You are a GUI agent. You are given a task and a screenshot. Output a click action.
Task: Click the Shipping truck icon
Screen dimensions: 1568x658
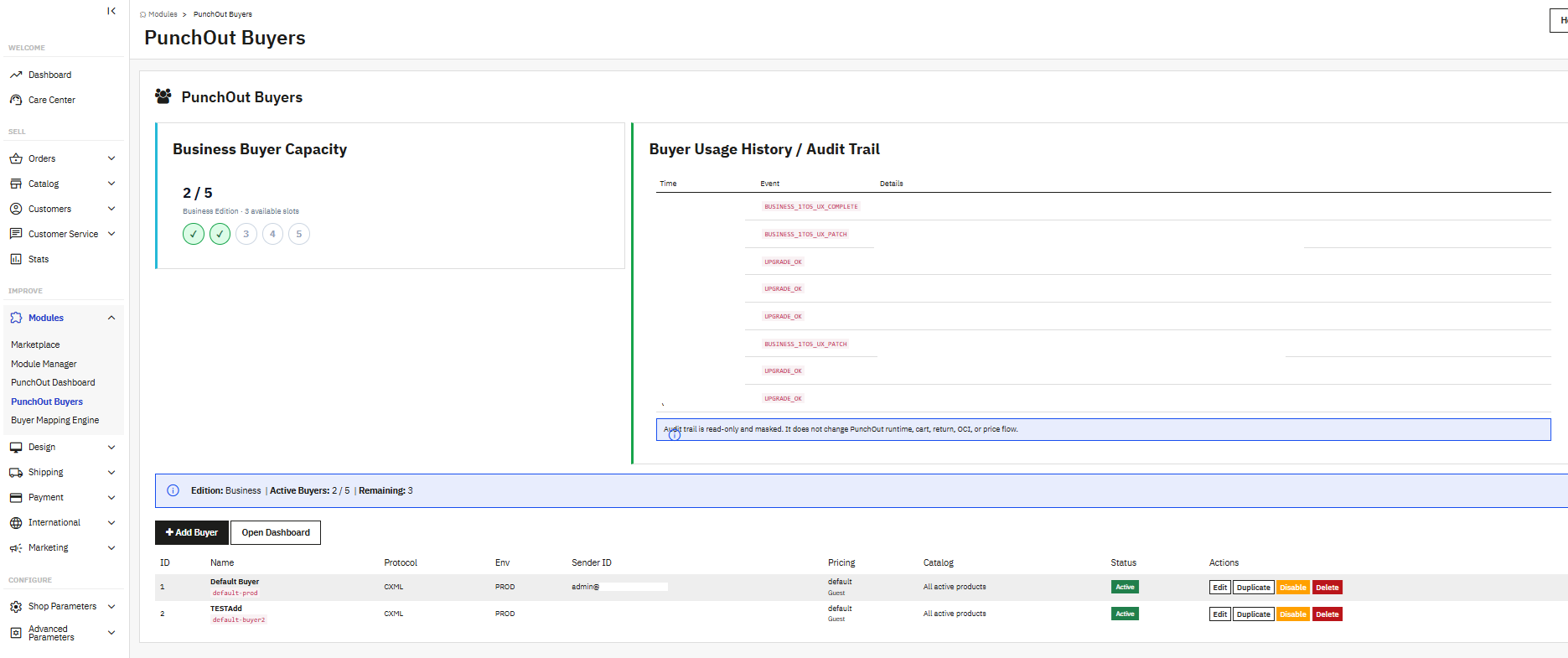click(16, 473)
